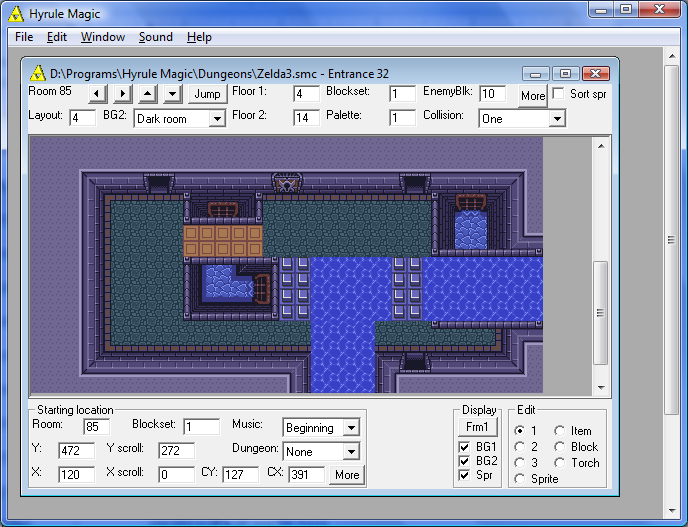Click the down arrow room navigation button
This screenshot has width=688, height=527.
click(172, 94)
